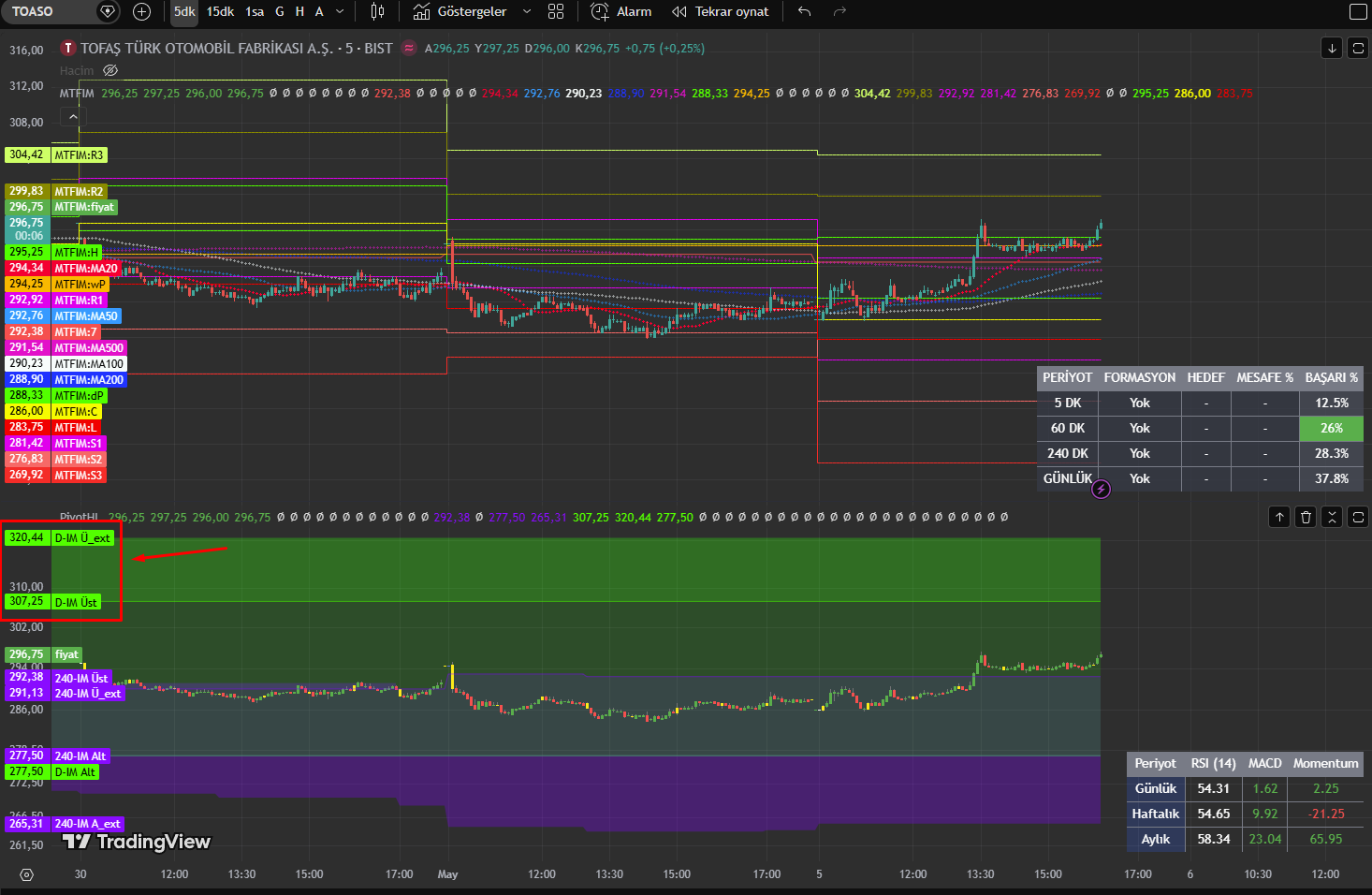
Task: Click the TOFAŞ symbol logo in the legend
Action: point(68,48)
